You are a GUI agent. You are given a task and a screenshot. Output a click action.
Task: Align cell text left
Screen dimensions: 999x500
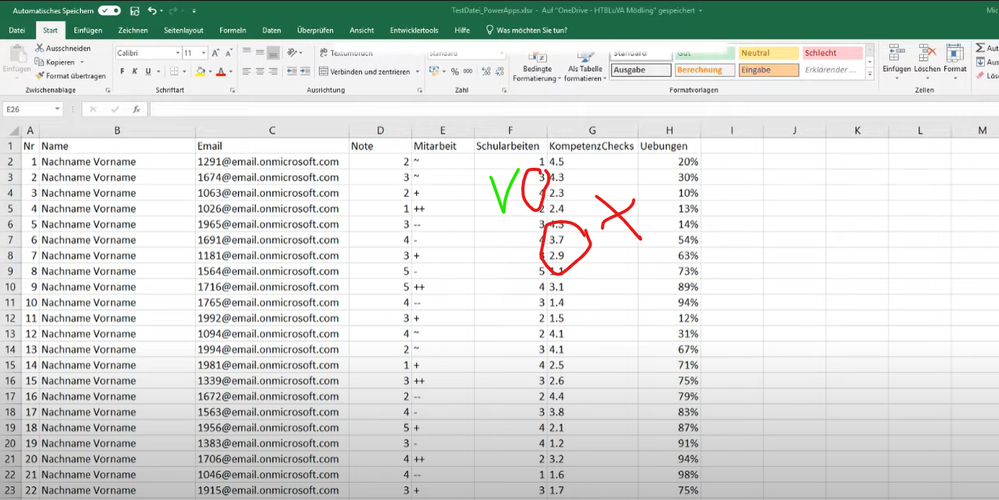(x=247, y=71)
